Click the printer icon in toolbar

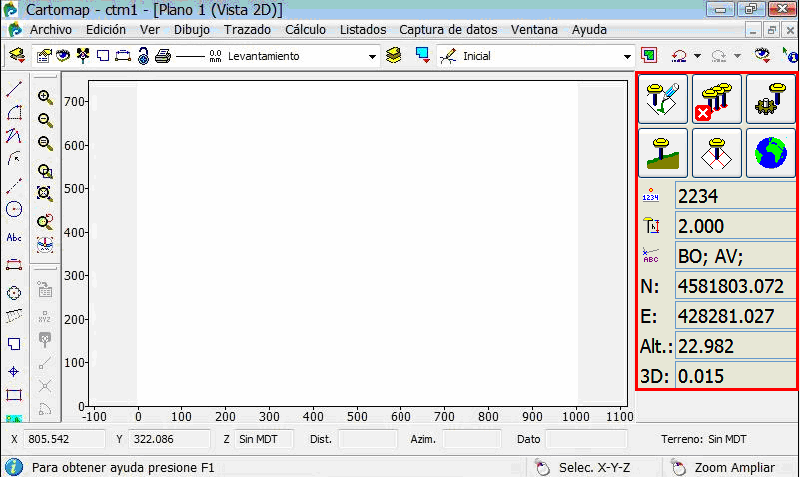163,56
